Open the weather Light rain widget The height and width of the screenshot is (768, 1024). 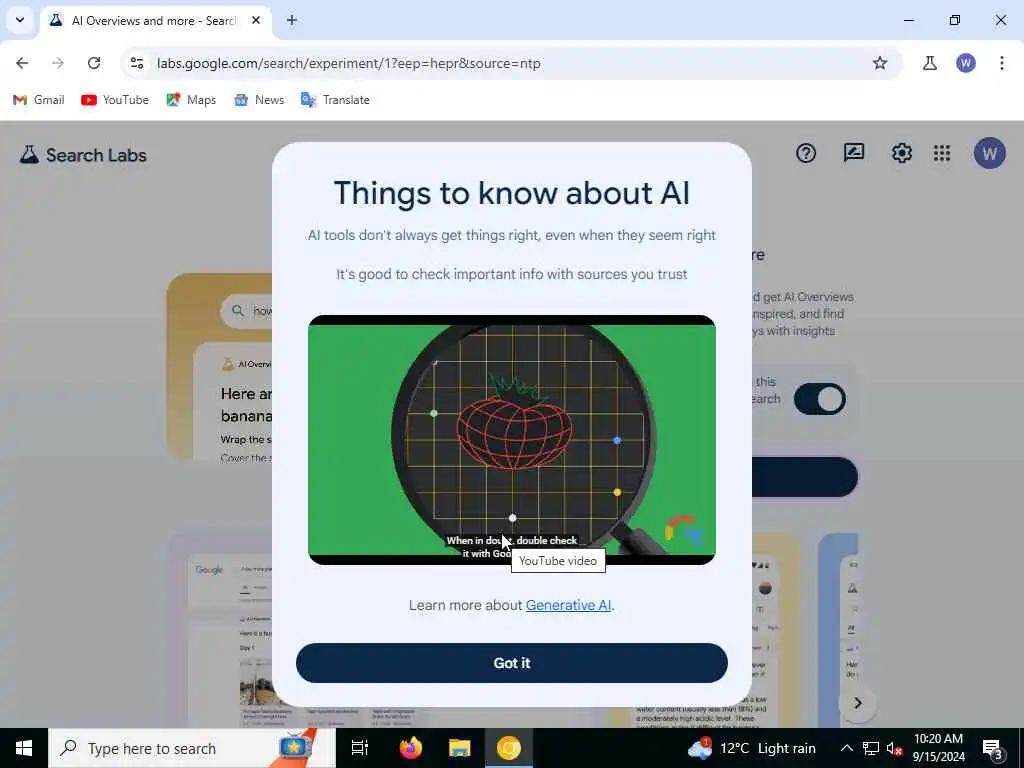(752, 748)
